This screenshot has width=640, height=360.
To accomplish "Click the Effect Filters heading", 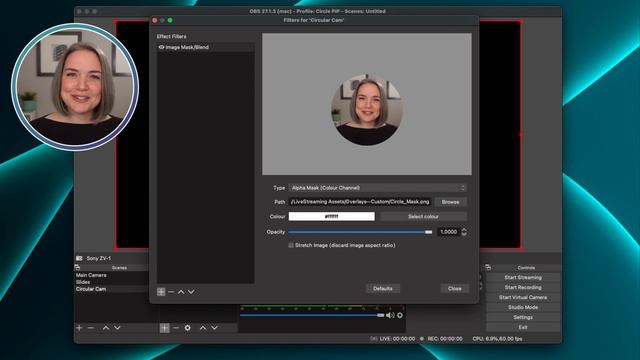I will [171, 36].
